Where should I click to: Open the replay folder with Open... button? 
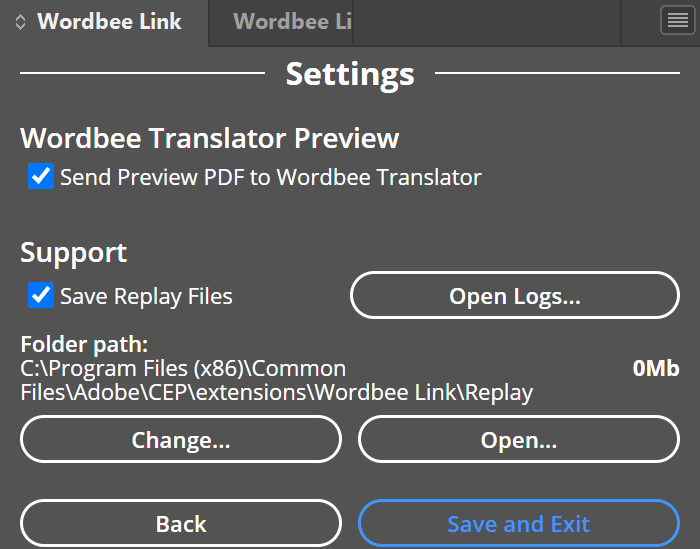click(x=518, y=440)
